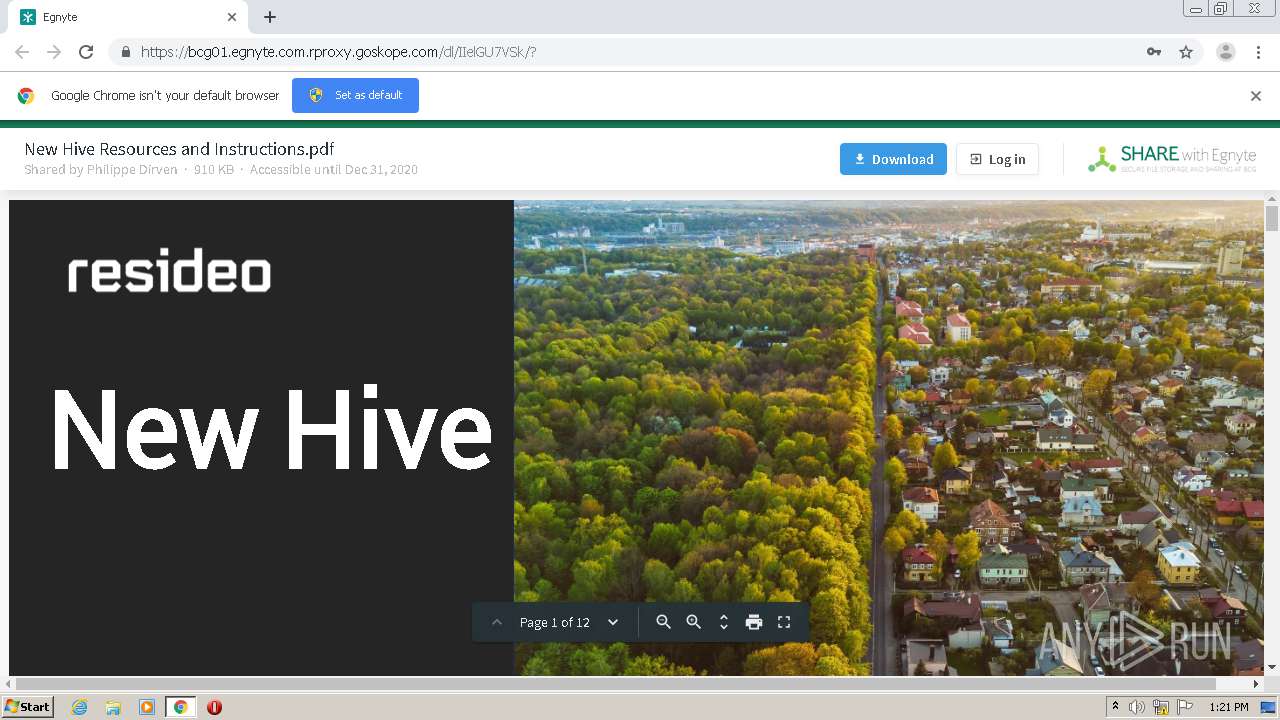The height and width of the screenshot is (720, 1280).
Task: Zoom out of the PDF preview
Action: tap(663, 622)
